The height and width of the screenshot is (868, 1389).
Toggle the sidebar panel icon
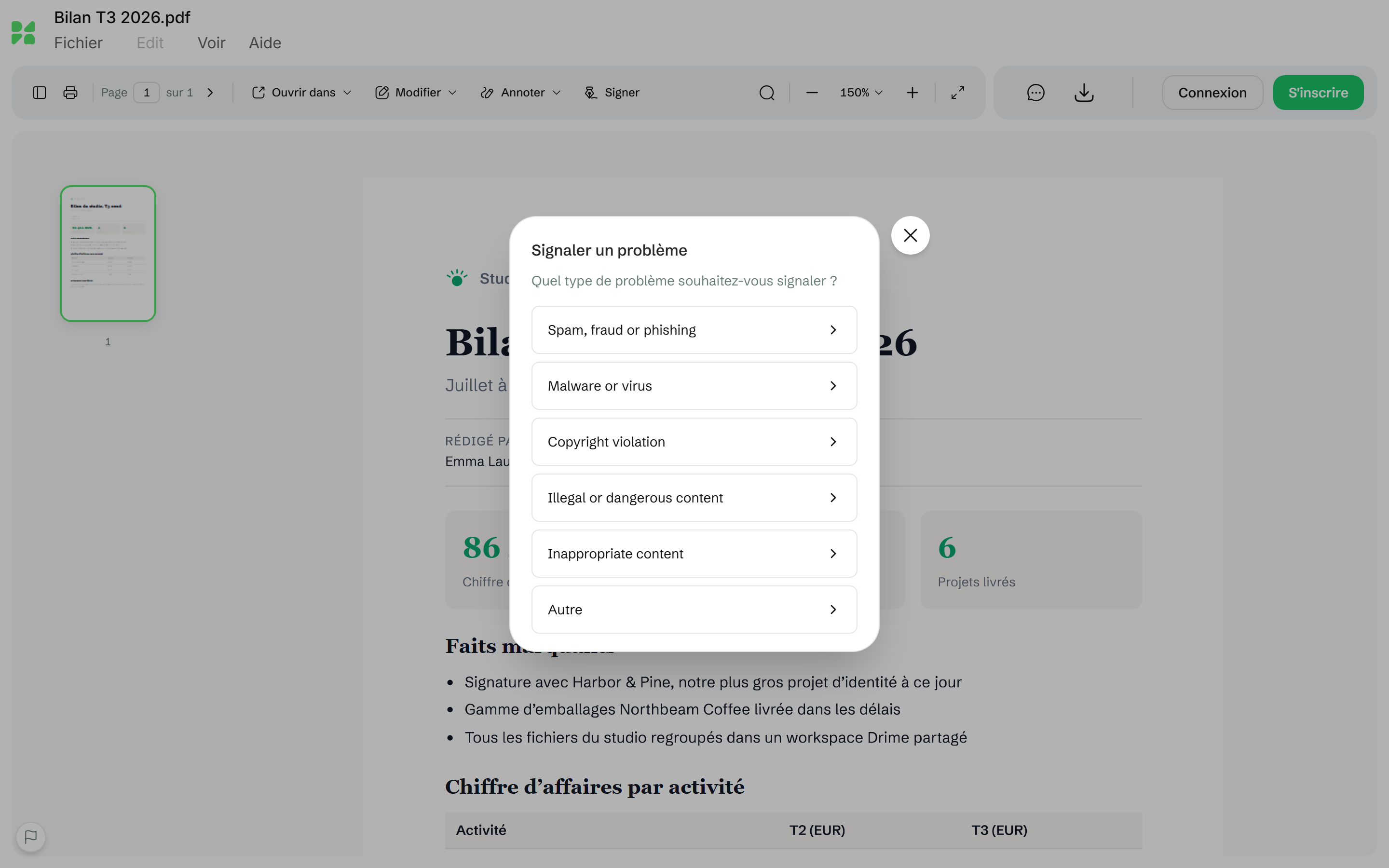(x=40, y=93)
